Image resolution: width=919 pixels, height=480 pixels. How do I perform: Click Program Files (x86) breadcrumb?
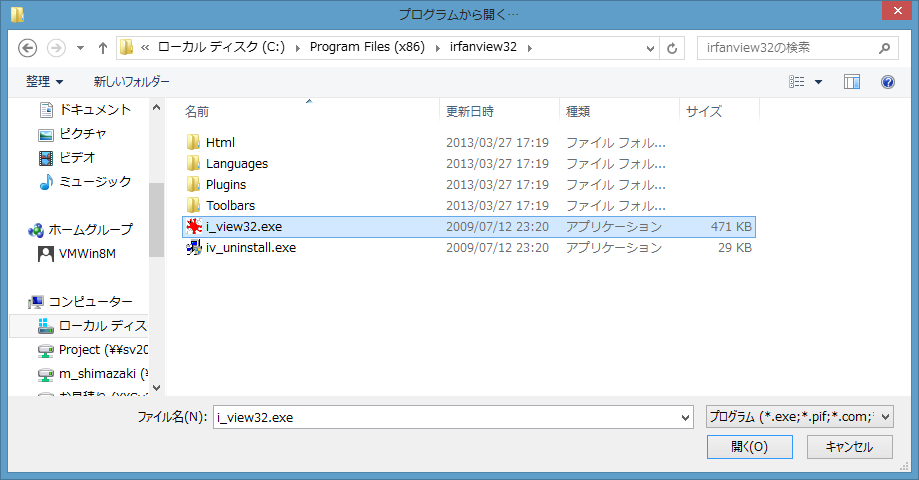(367, 47)
